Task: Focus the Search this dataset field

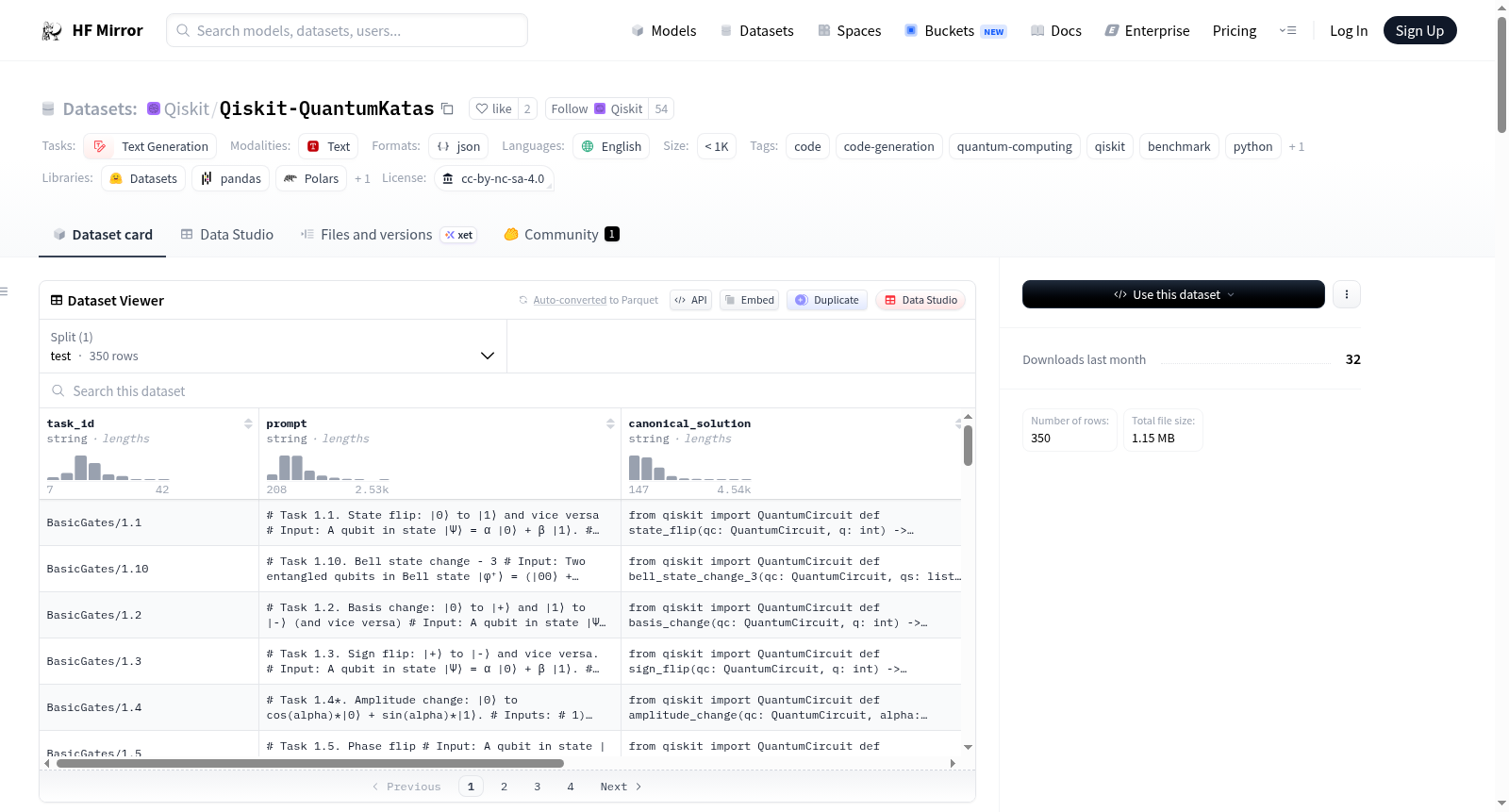Action: point(507,390)
